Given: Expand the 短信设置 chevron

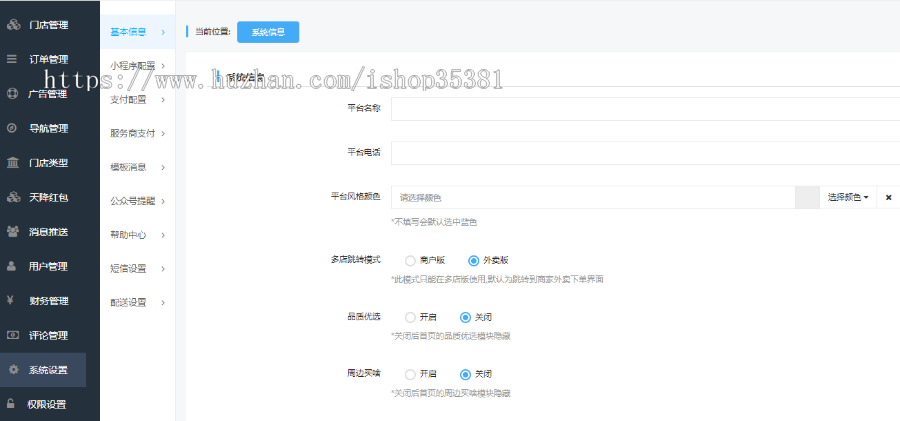Looking at the screenshot, I should tap(164, 269).
